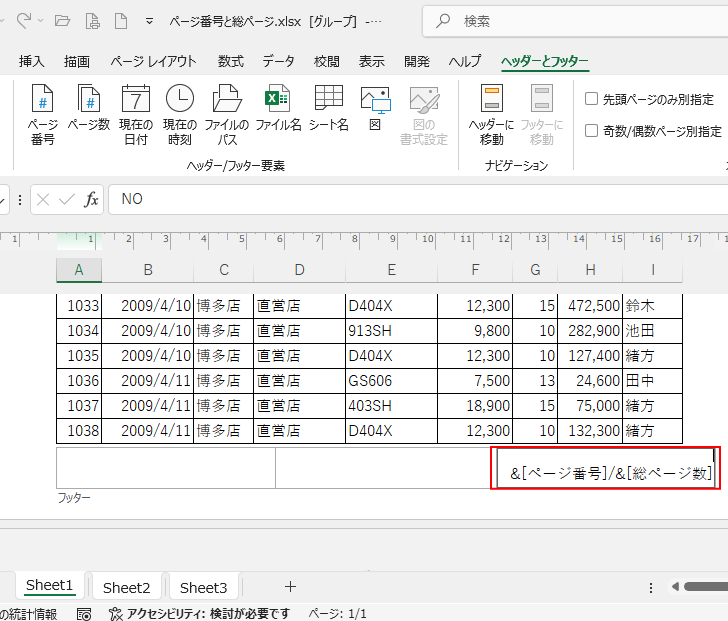Click cell with 472,500
Screen dimensions: 728x621
[x=590, y=306]
